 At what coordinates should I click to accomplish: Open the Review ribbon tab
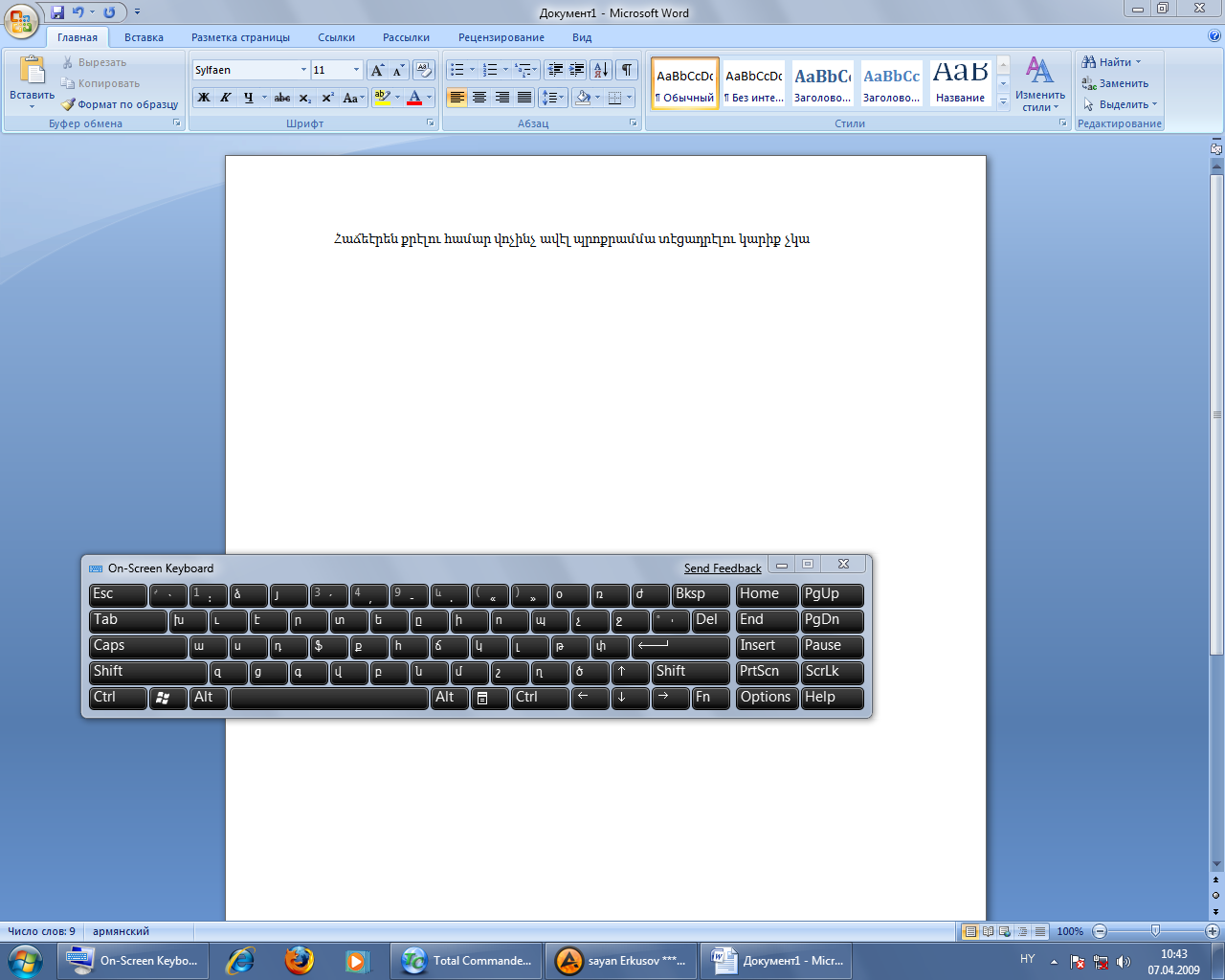coord(501,37)
